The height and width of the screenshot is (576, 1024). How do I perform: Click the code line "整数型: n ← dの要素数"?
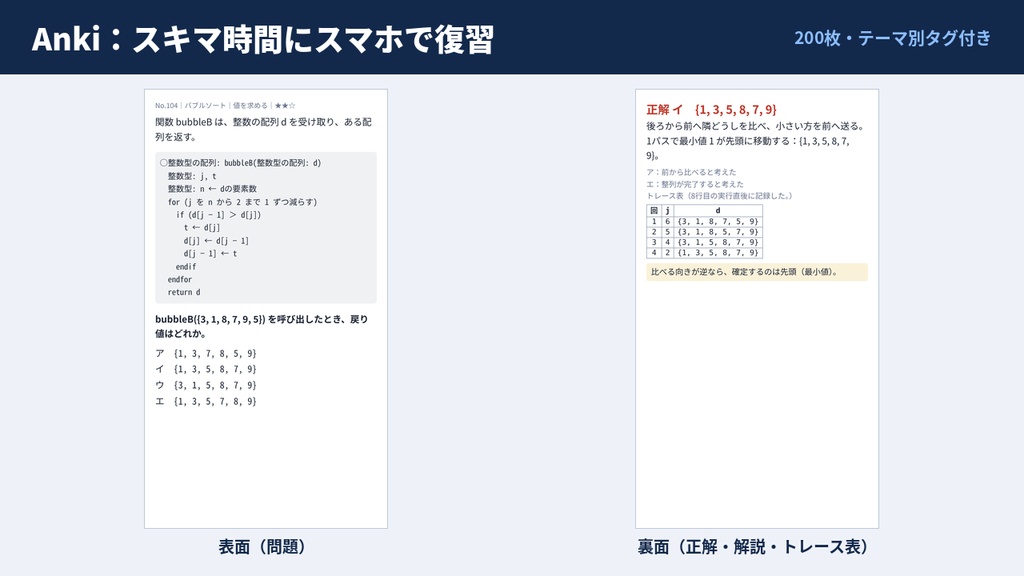tap(212, 189)
